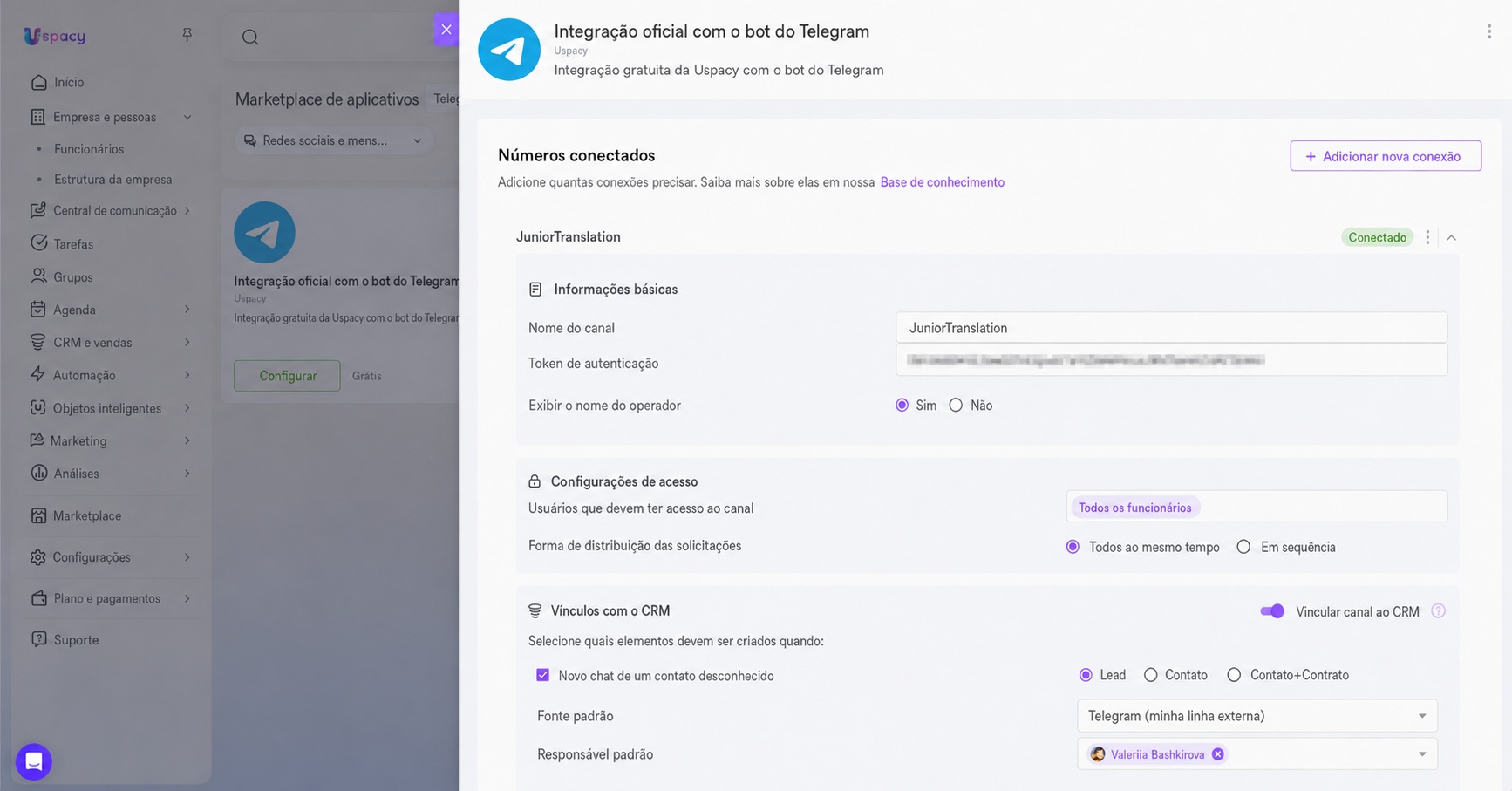
Task: Open Grupos from the sidebar
Action: [x=73, y=277]
